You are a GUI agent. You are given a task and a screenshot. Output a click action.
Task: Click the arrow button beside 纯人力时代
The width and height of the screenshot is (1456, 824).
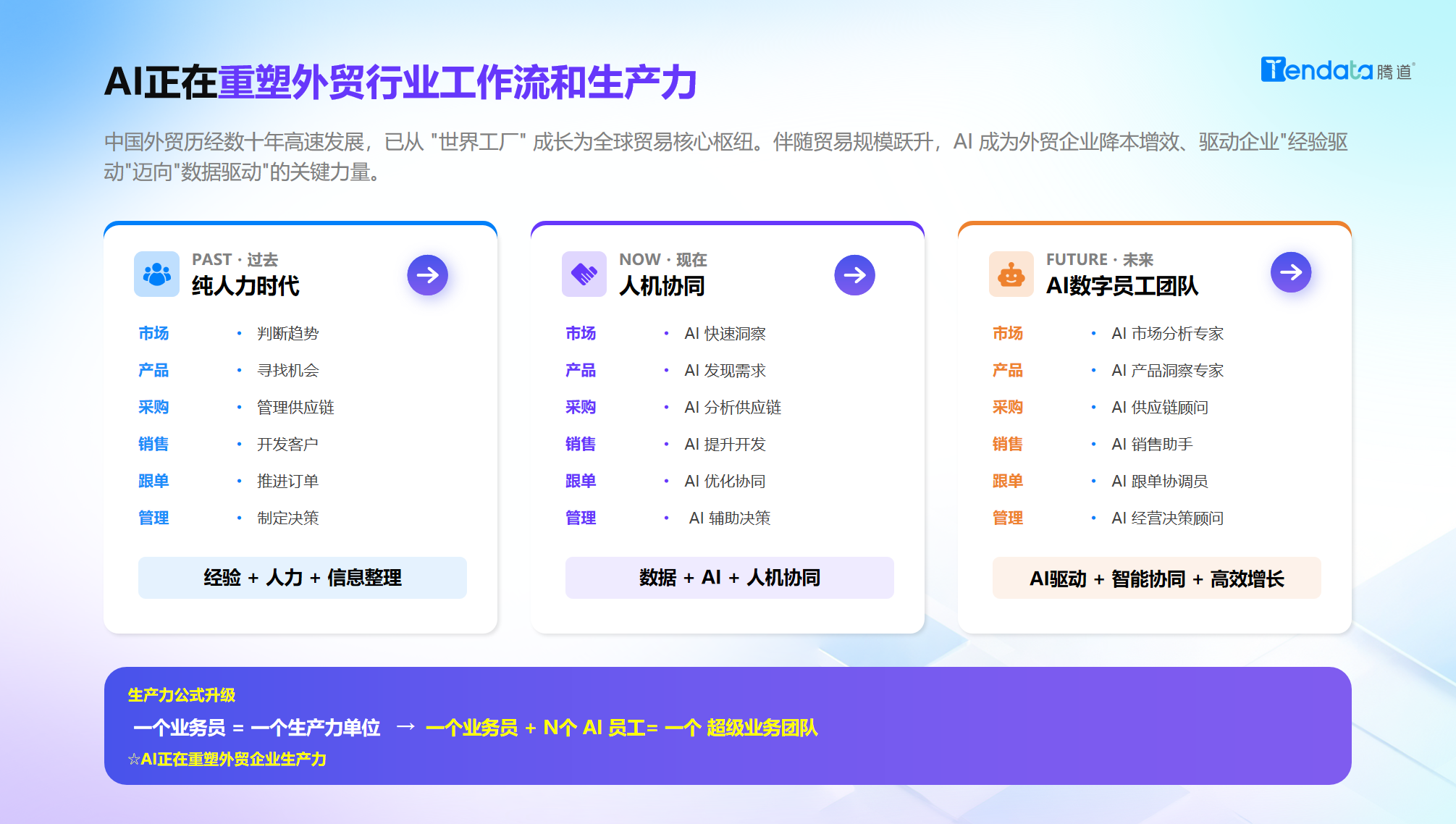pos(428,275)
